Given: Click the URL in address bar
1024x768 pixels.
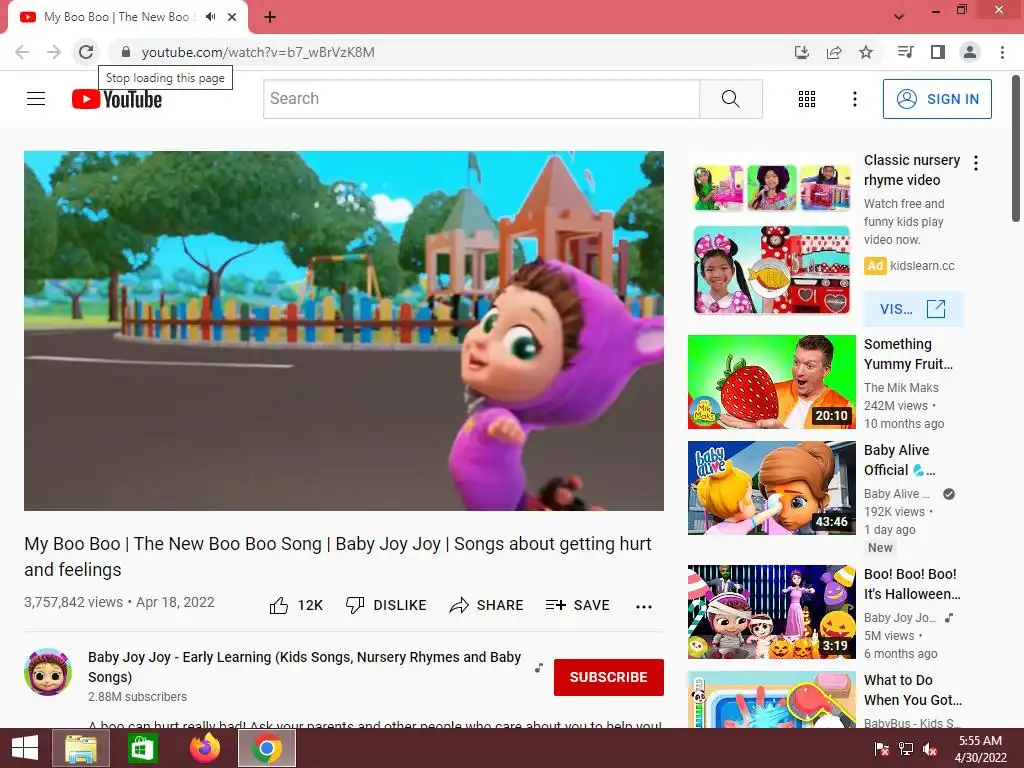Looking at the screenshot, I should pos(258,52).
